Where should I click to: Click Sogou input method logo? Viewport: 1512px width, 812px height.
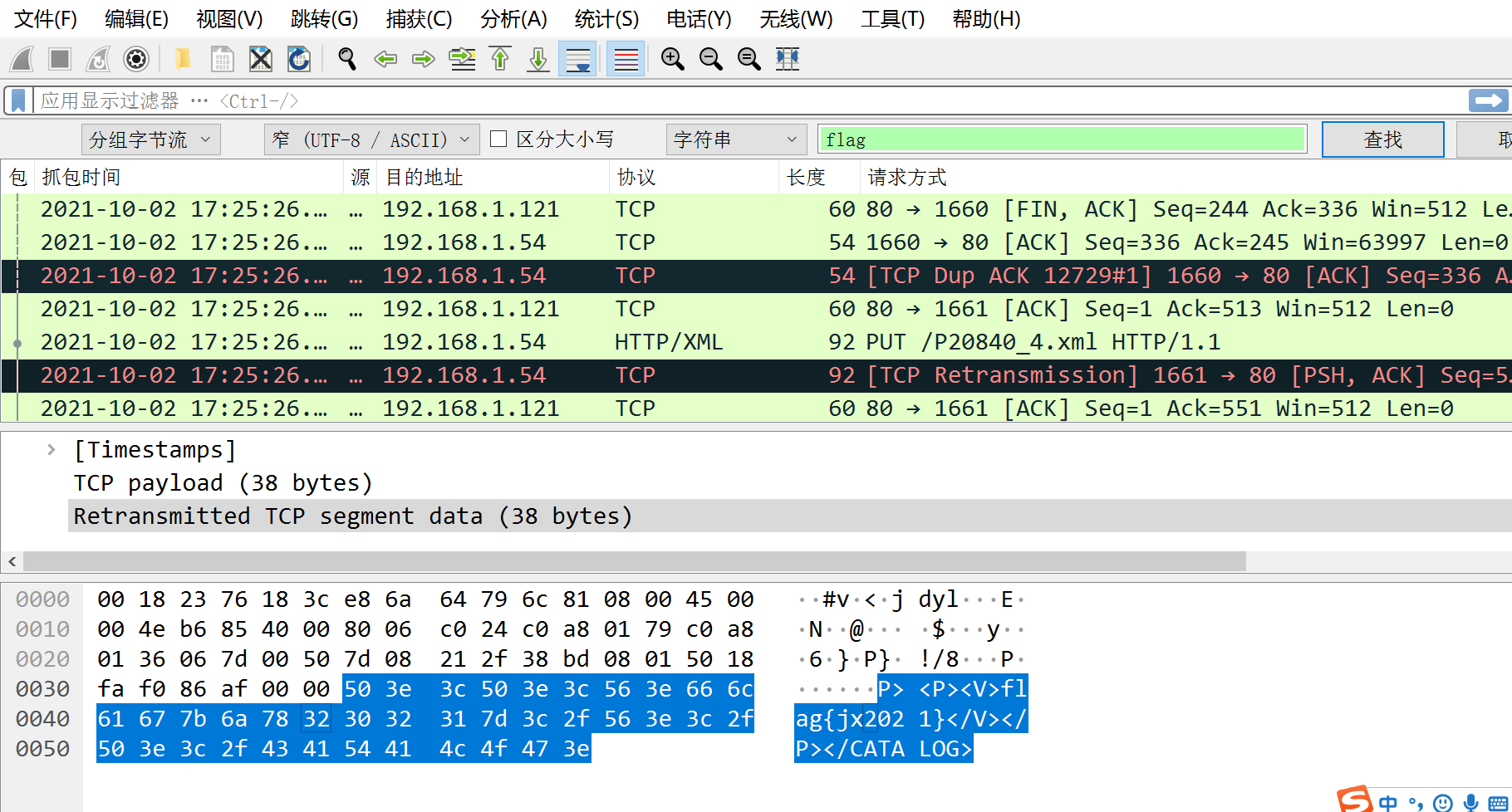[x=1355, y=800]
